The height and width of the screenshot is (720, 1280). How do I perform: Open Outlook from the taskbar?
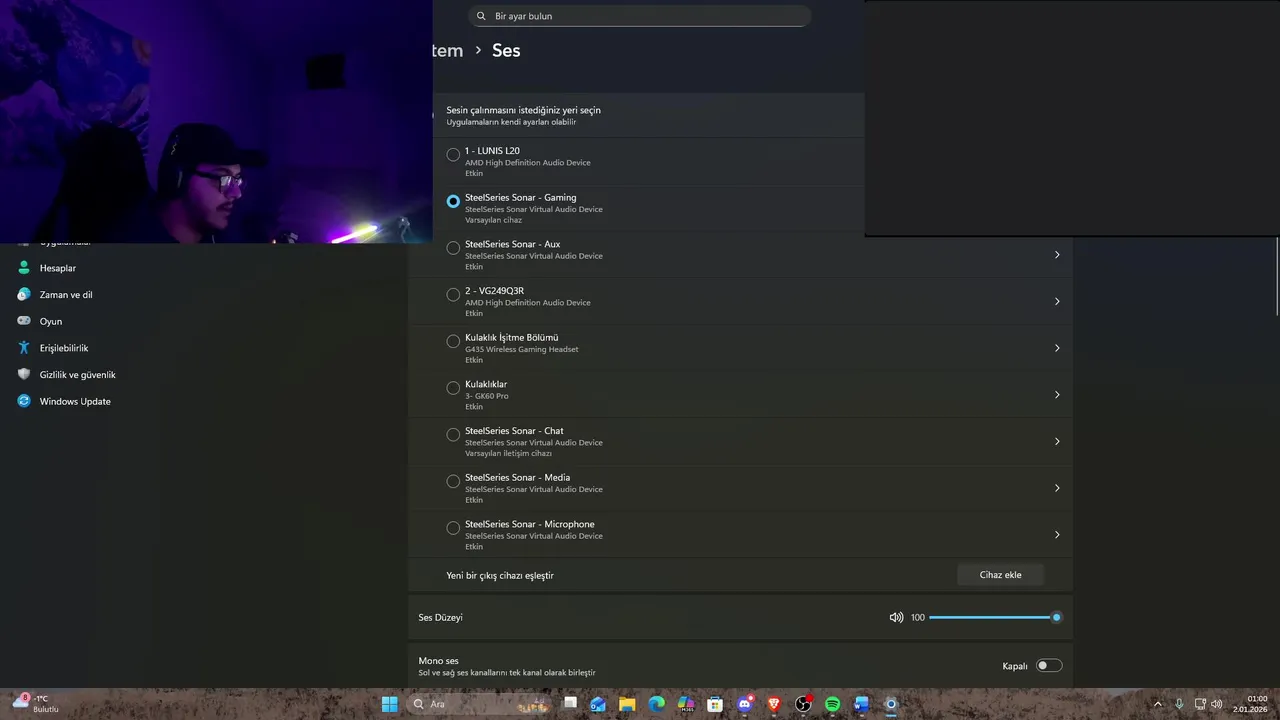598,704
